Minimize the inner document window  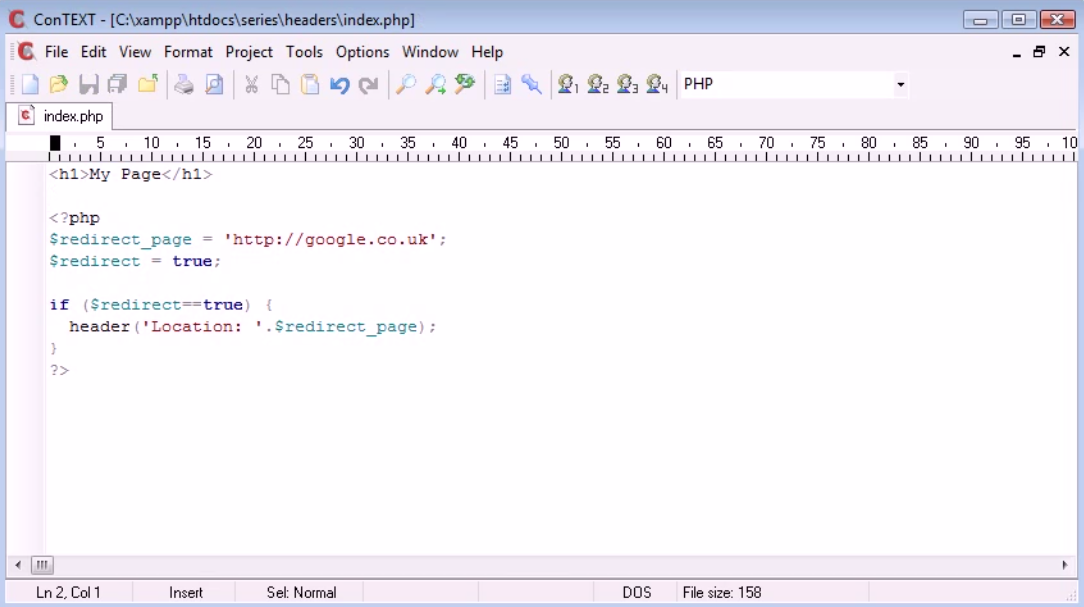pos(1016,53)
